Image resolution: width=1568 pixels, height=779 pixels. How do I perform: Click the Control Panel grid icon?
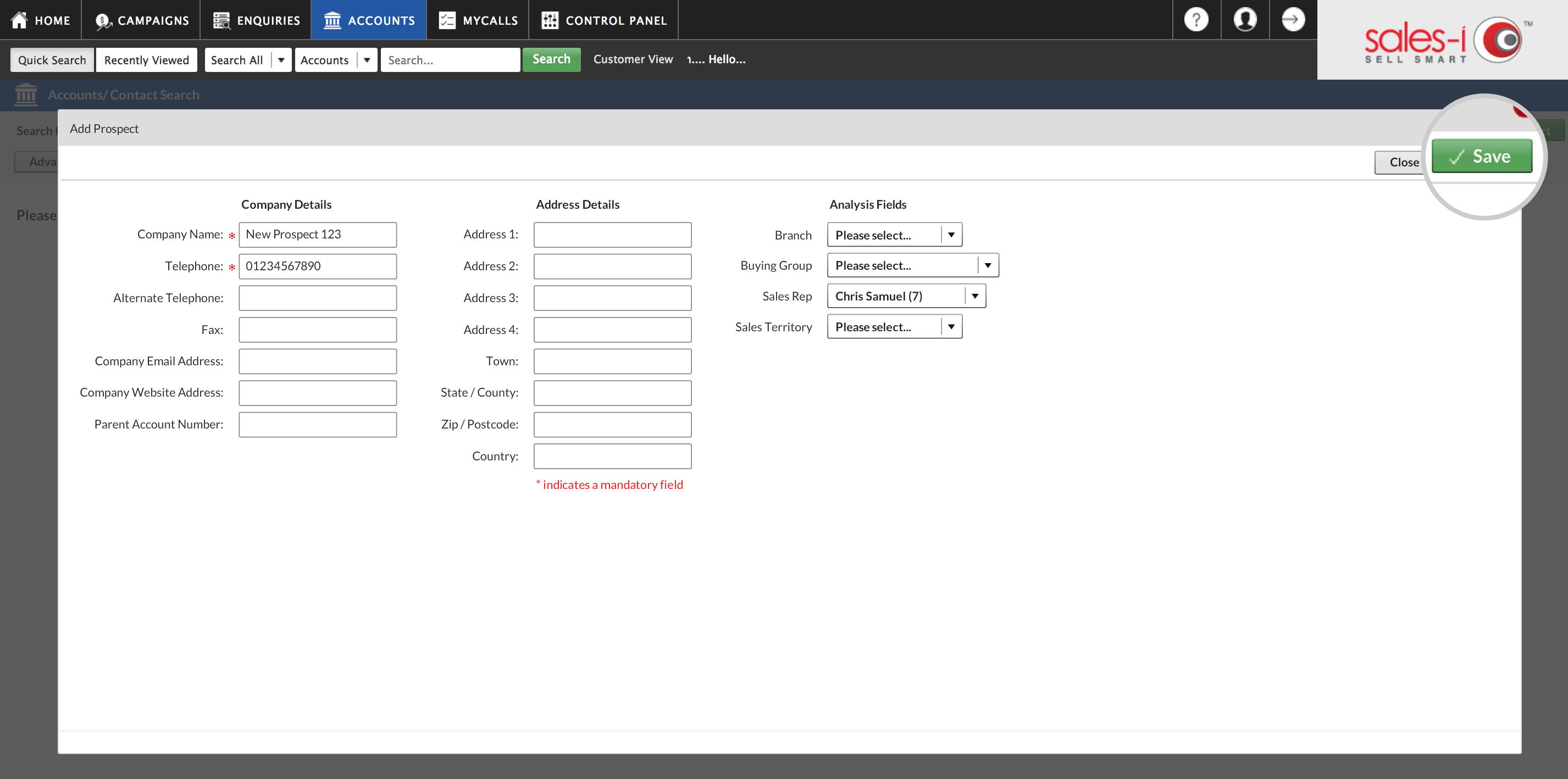[550, 20]
